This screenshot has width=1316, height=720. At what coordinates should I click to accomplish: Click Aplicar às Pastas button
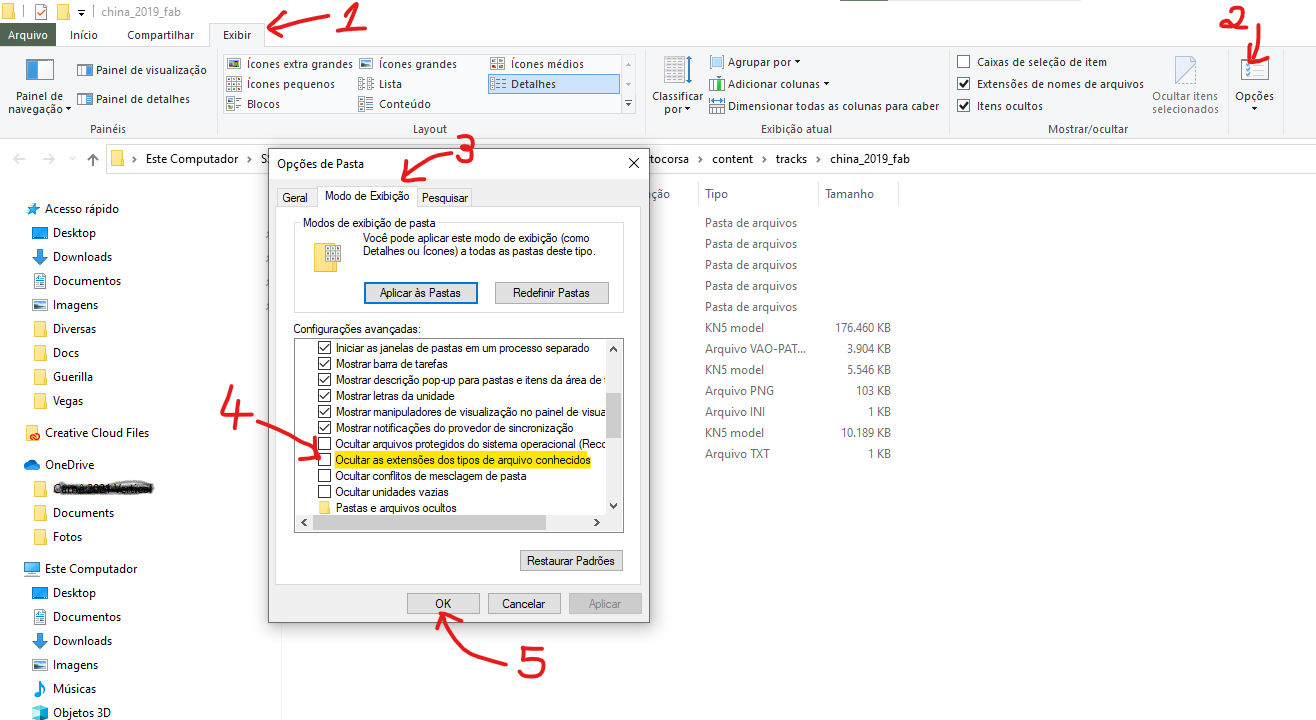coord(420,293)
